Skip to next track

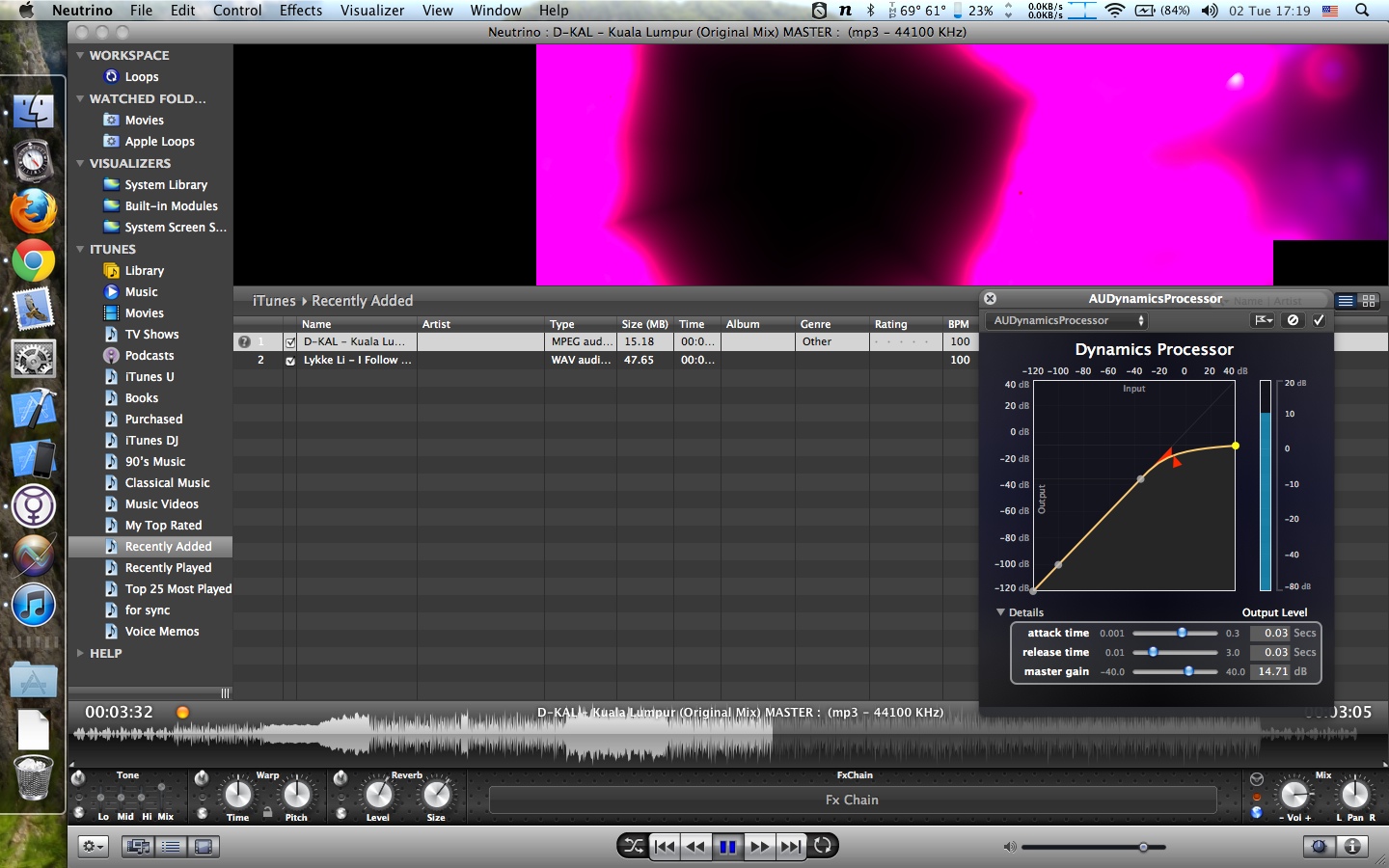[x=790, y=846]
